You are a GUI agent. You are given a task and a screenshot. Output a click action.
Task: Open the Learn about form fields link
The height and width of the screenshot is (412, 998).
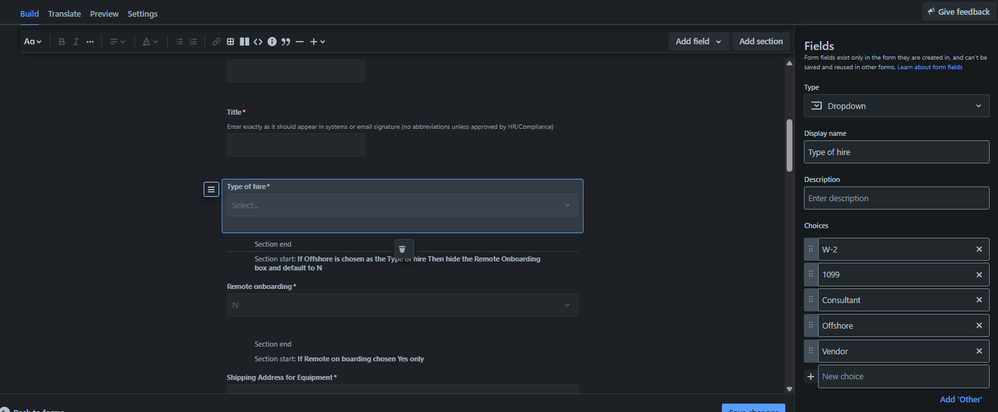click(x=929, y=67)
